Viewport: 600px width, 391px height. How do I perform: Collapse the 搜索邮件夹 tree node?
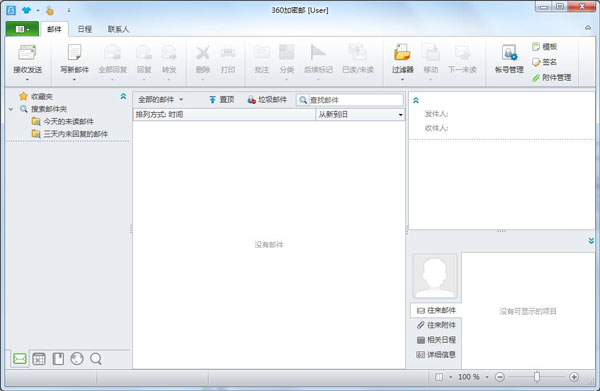(x=11, y=109)
